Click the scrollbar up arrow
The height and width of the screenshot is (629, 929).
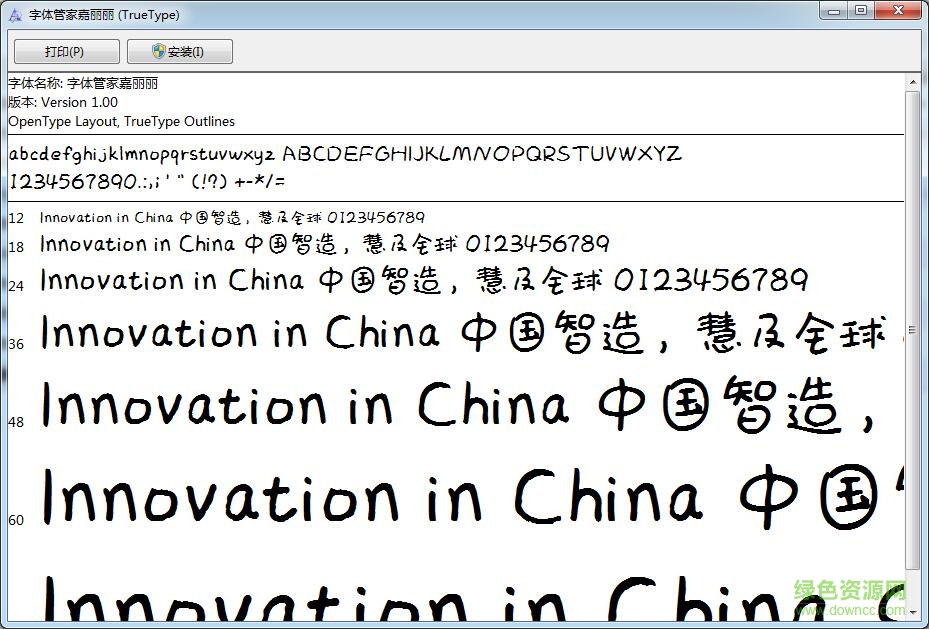coord(912,82)
